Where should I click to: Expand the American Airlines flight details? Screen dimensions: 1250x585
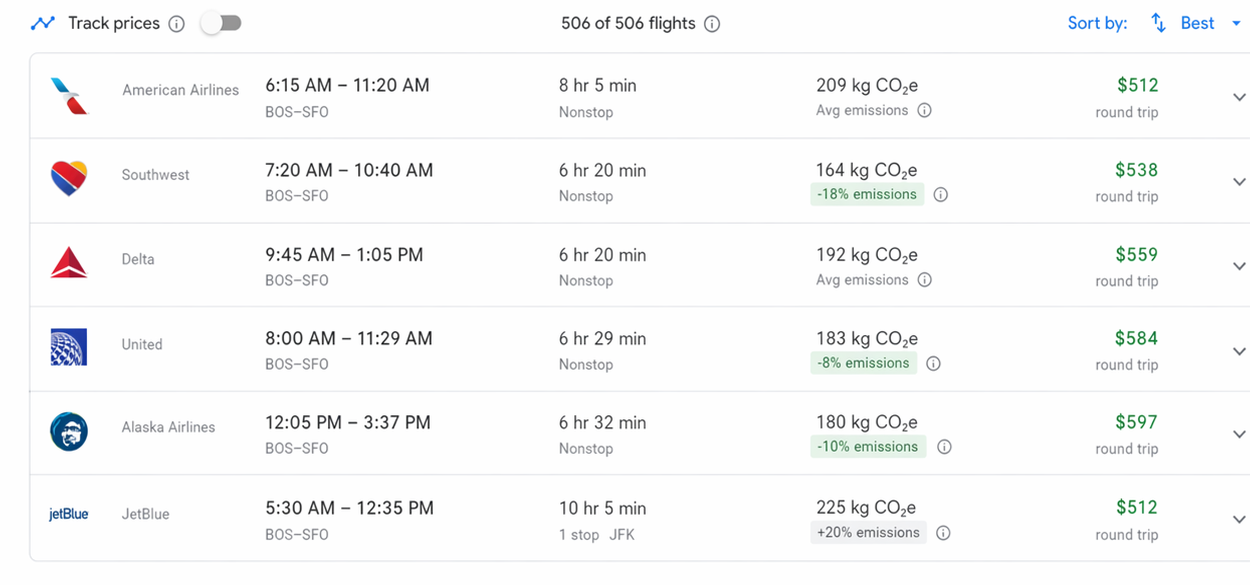(1238, 97)
